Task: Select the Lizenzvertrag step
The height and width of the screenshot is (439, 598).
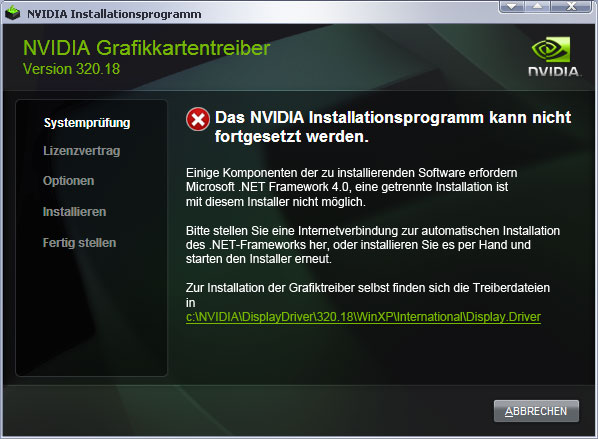Action: coord(82,151)
